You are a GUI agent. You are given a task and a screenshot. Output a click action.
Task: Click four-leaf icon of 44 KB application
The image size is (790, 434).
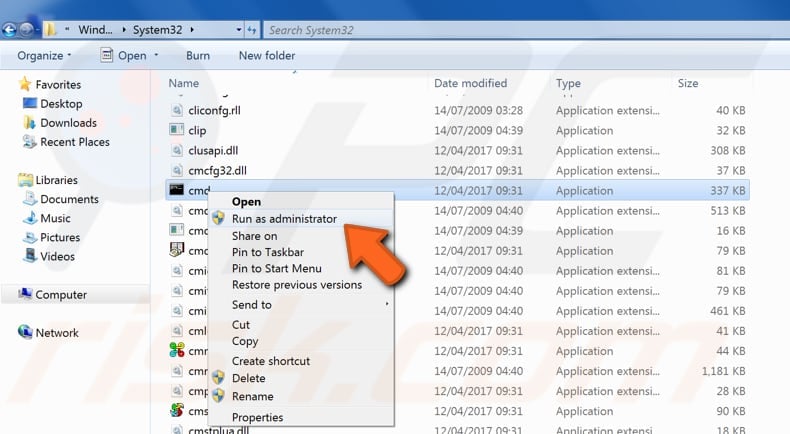[x=177, y=350]
